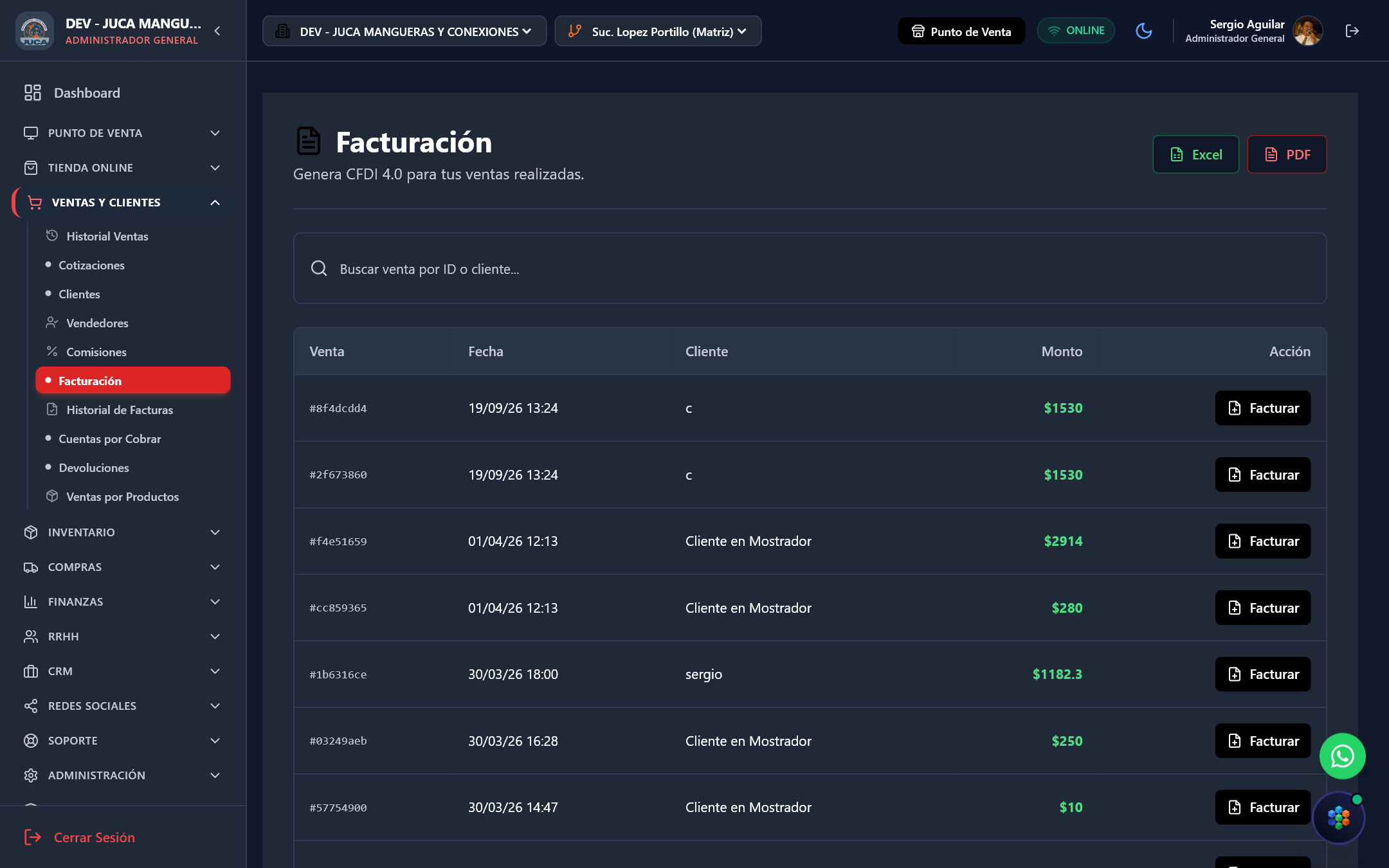Expand the REDES SOCIALES chevron
The image size is (1389, 868).
(x=215, y=706)
